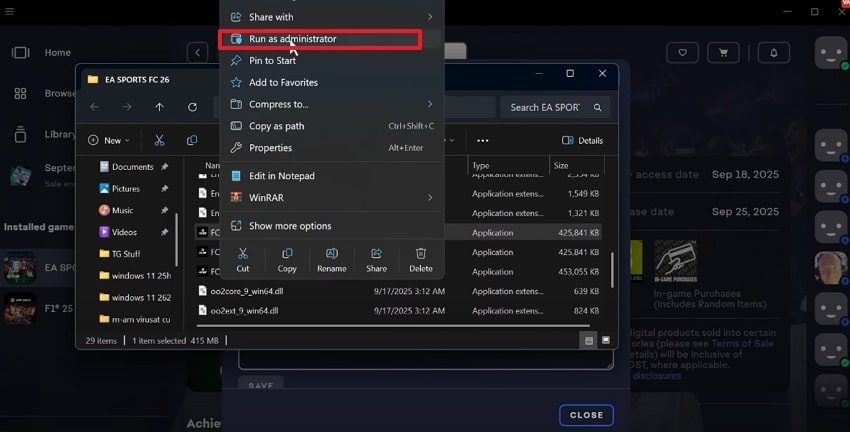The height and width of the screenshot is (432, 850).
Task: Open the See more ellipsis menu in Explorer
Action: click(x=482, y=140)
